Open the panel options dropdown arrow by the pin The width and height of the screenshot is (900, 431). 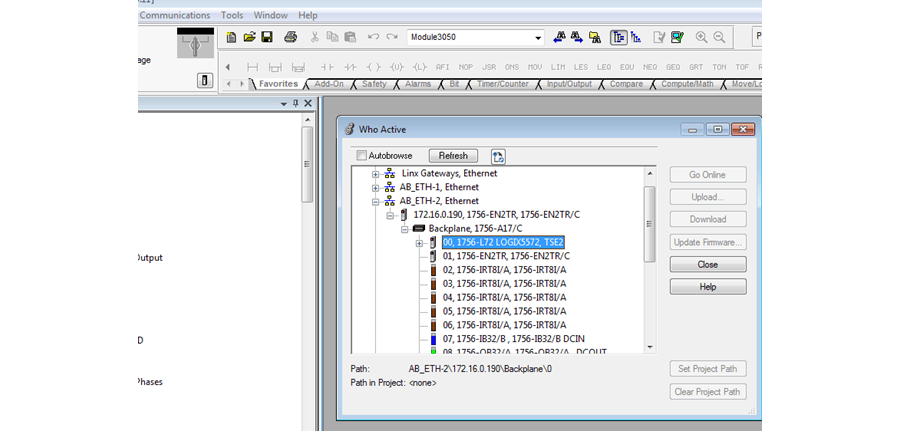284,104
